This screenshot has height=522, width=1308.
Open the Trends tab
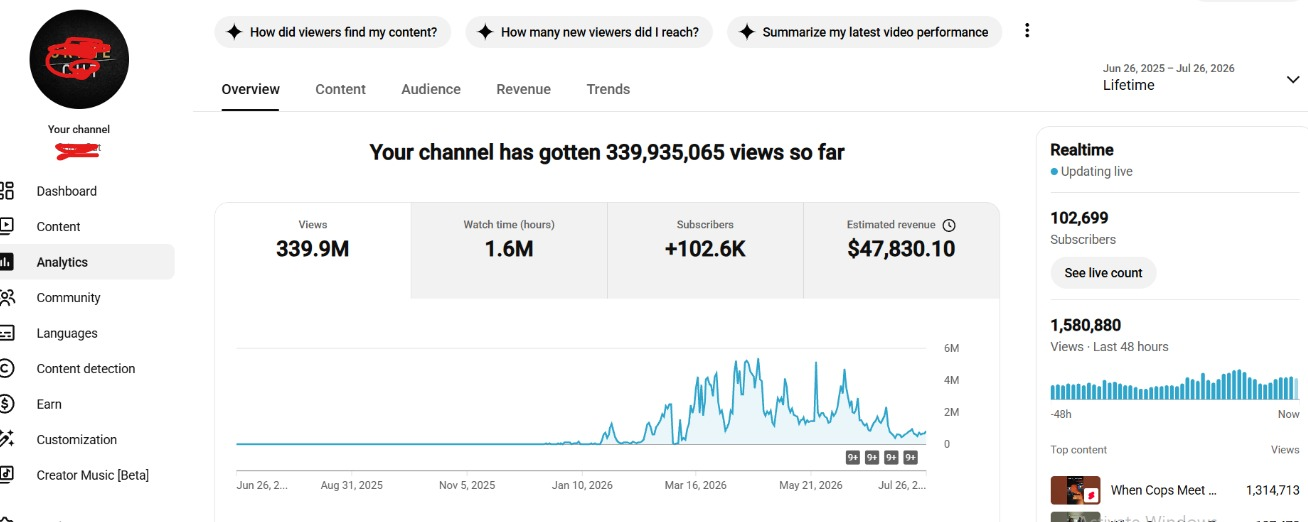(x=608, y=89)
